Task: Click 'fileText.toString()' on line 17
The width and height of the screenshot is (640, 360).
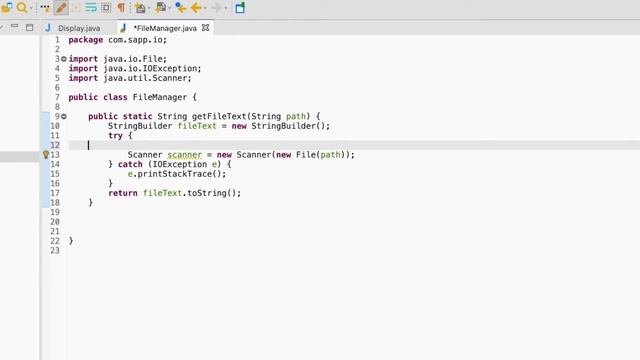Action: click(x=189, y=193)
